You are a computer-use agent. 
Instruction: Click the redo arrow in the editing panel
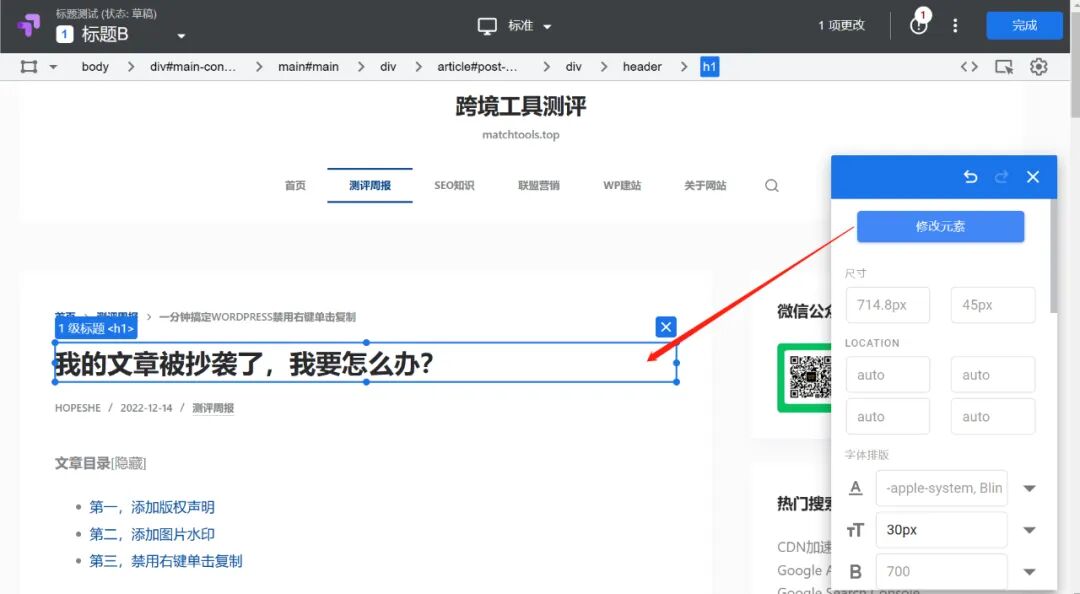(x=1001, y=176)
